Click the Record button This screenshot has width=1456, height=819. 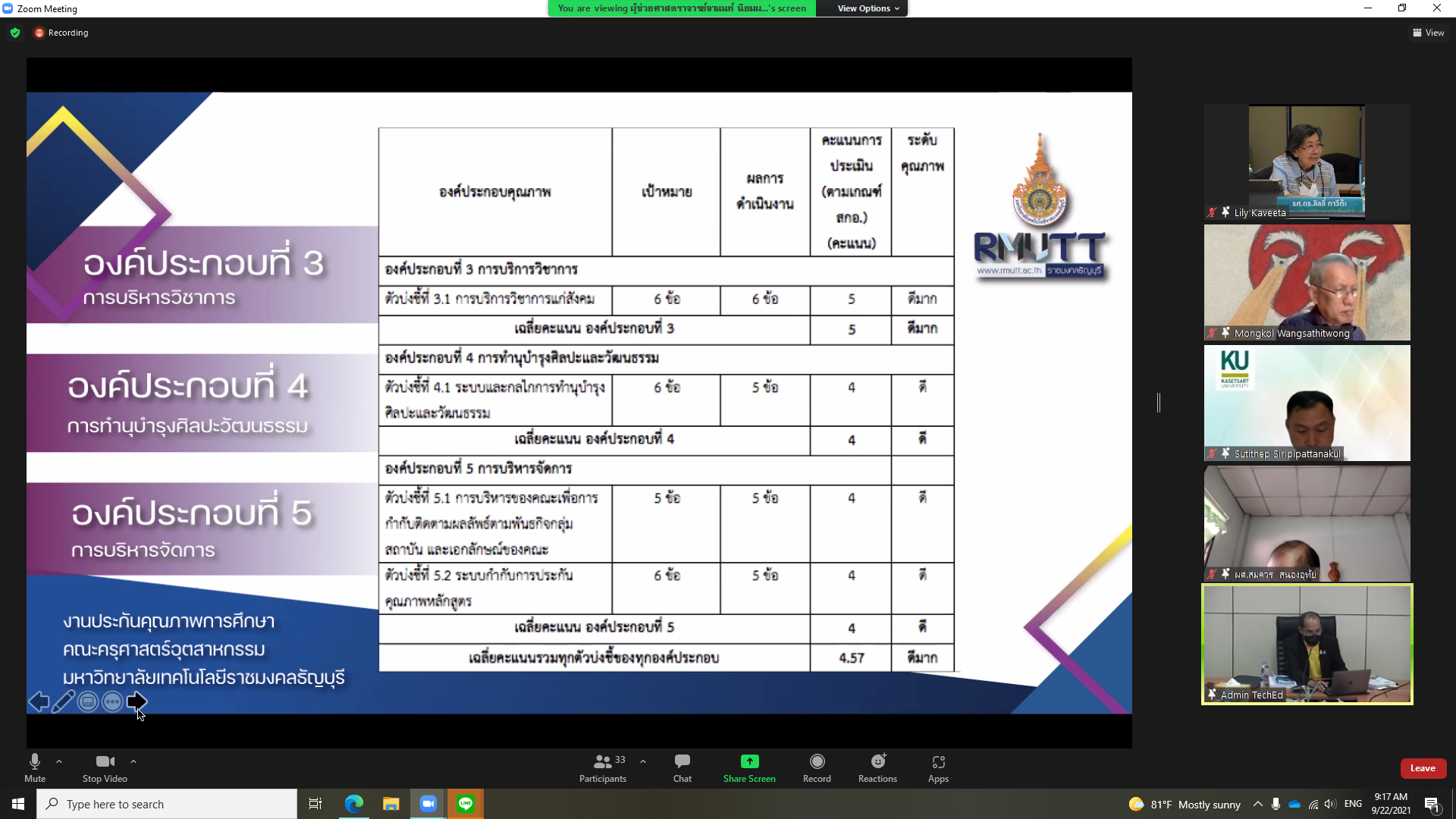tap(817, 767)
